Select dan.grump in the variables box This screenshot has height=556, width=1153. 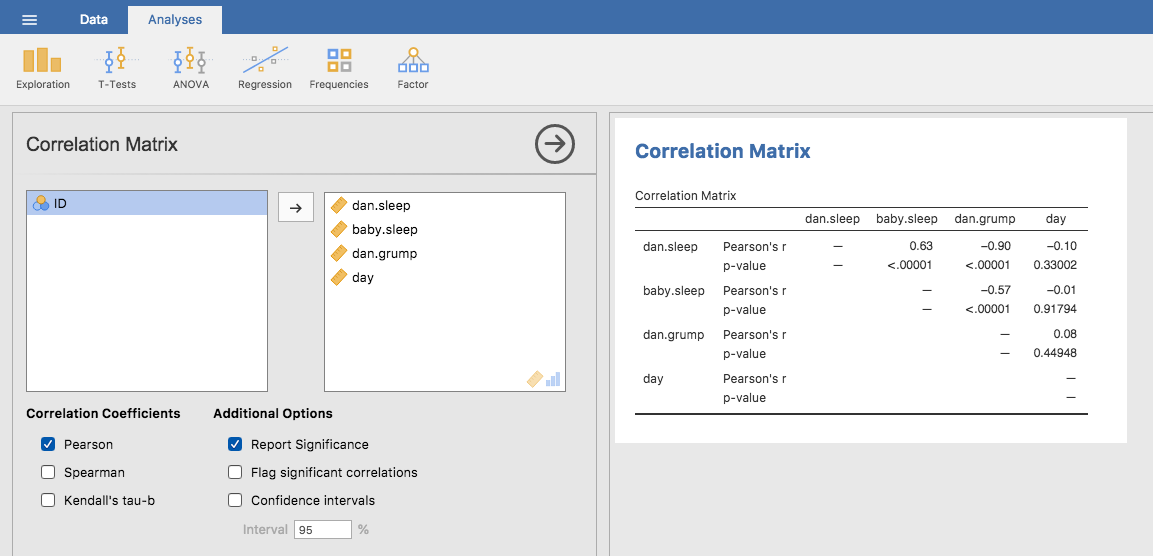coord(384,253)
